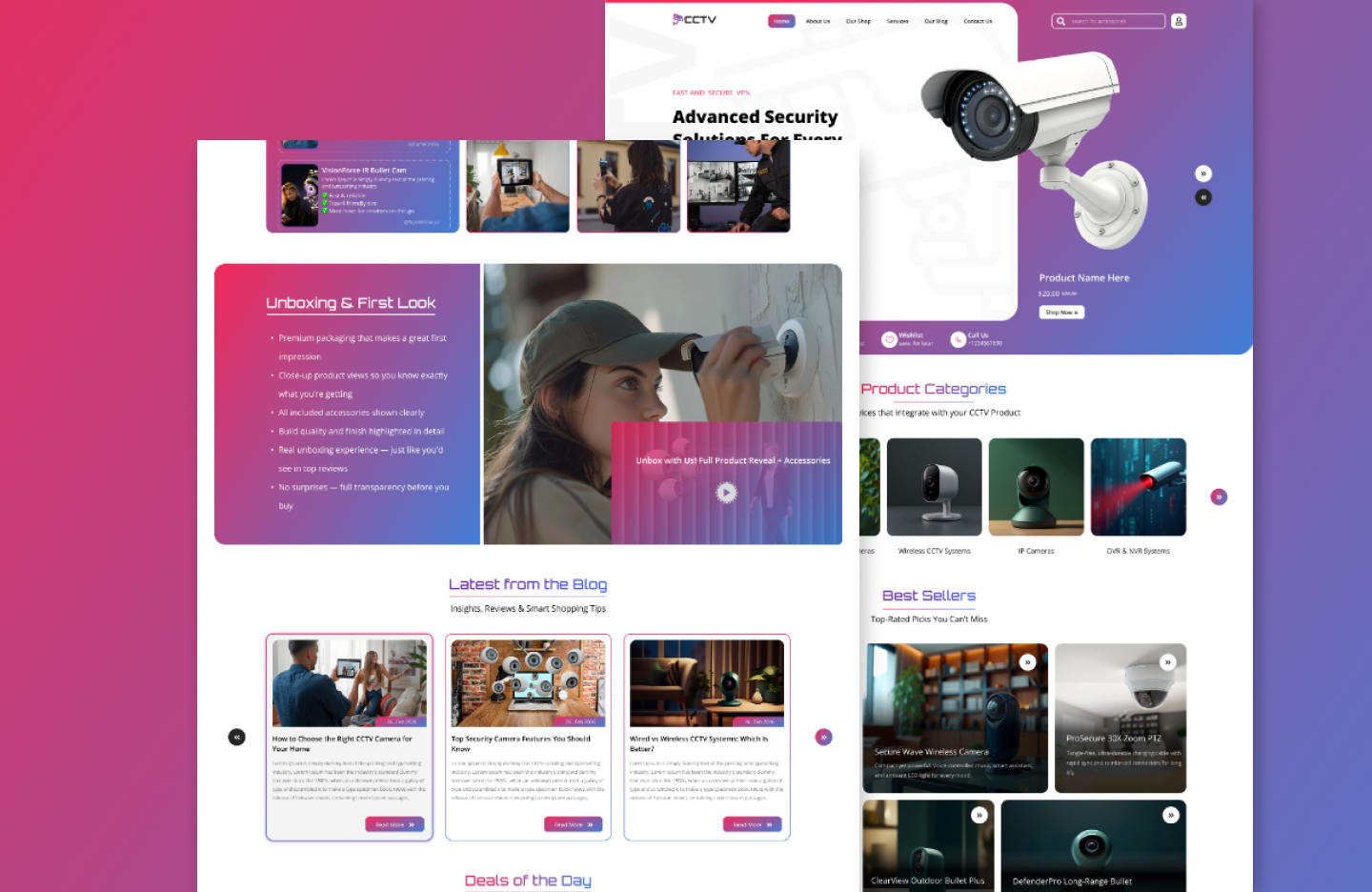Open Wired vs Wireless CCTV Systems title
Screen dimensions: 1372x892
(698, 743)
